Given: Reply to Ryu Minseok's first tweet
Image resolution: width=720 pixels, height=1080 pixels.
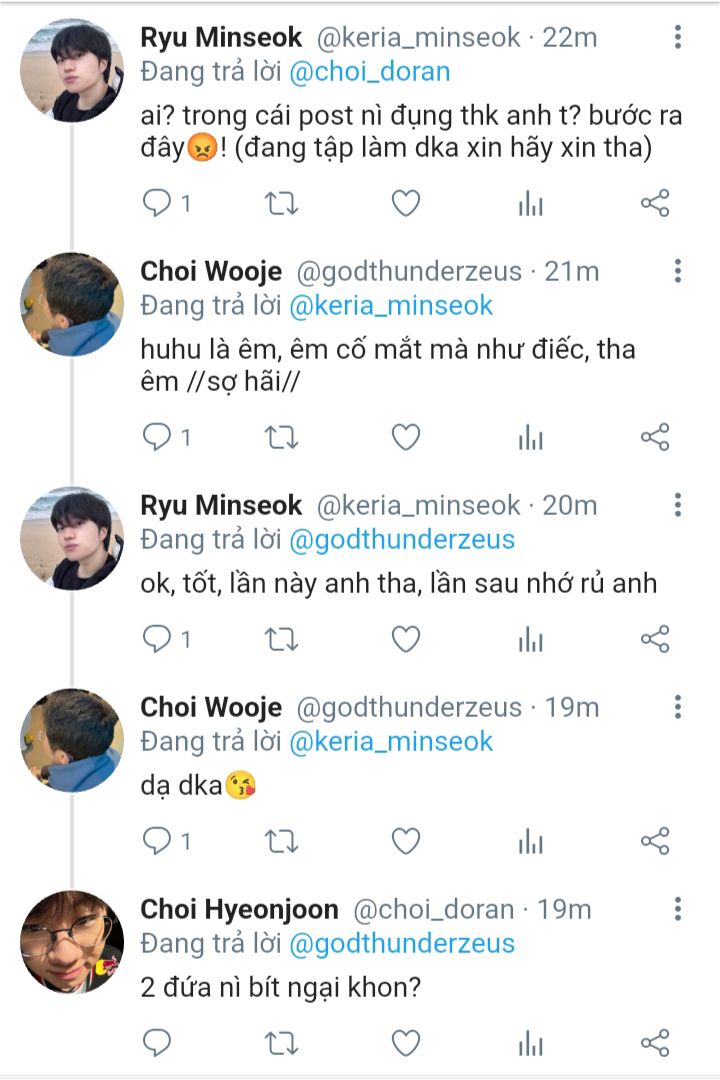Looking at the screenshot, I should tap(157, 204).
